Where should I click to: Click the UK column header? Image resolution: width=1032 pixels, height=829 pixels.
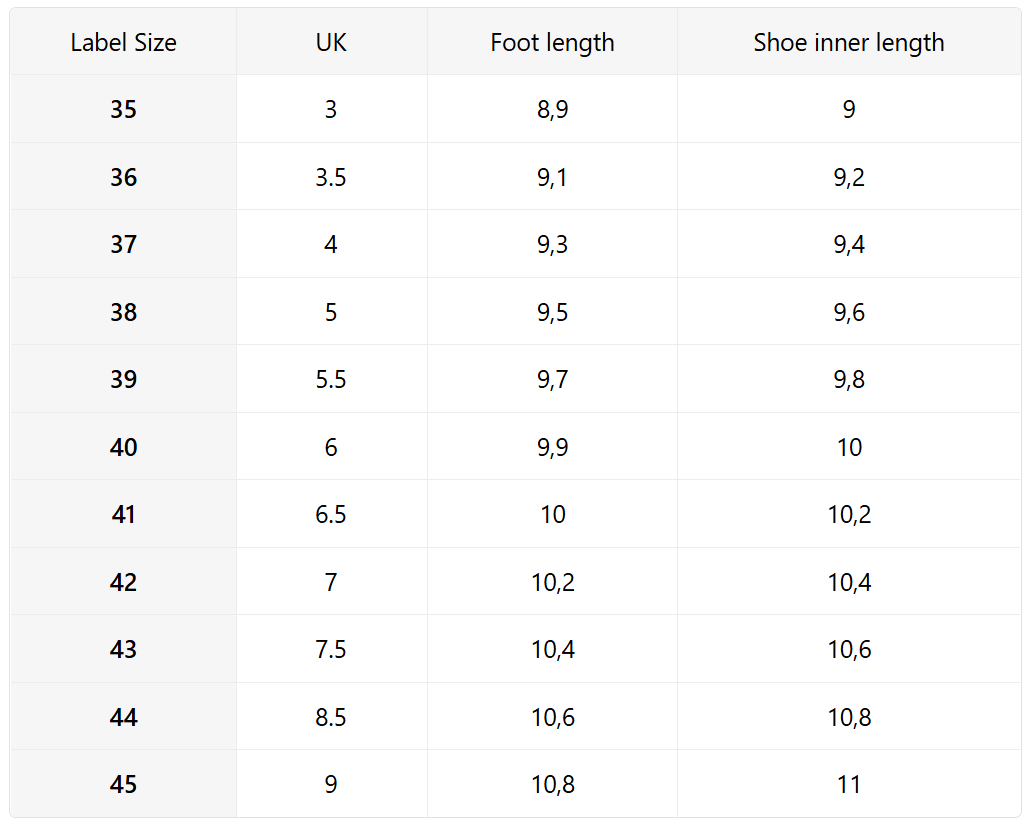(x=331, y=43)
